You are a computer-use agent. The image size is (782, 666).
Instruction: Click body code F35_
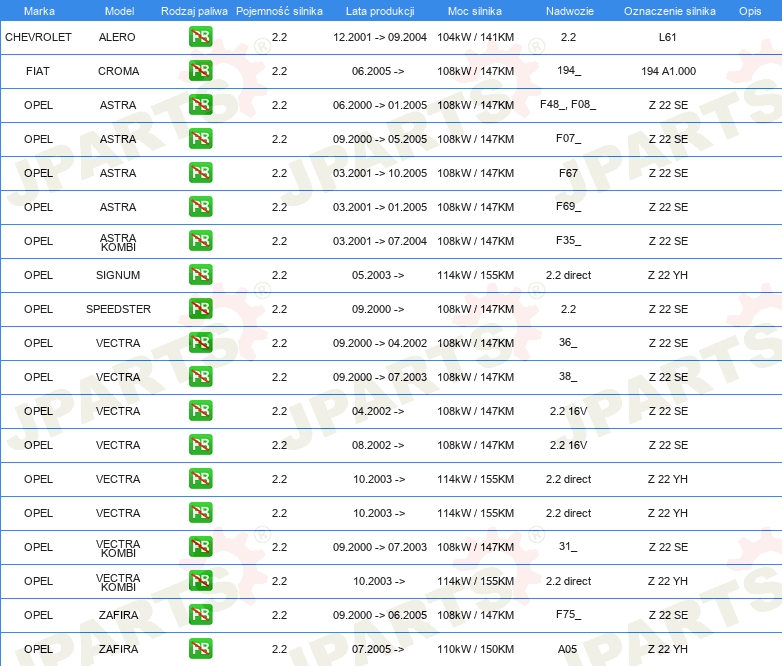tap(569, 240)
